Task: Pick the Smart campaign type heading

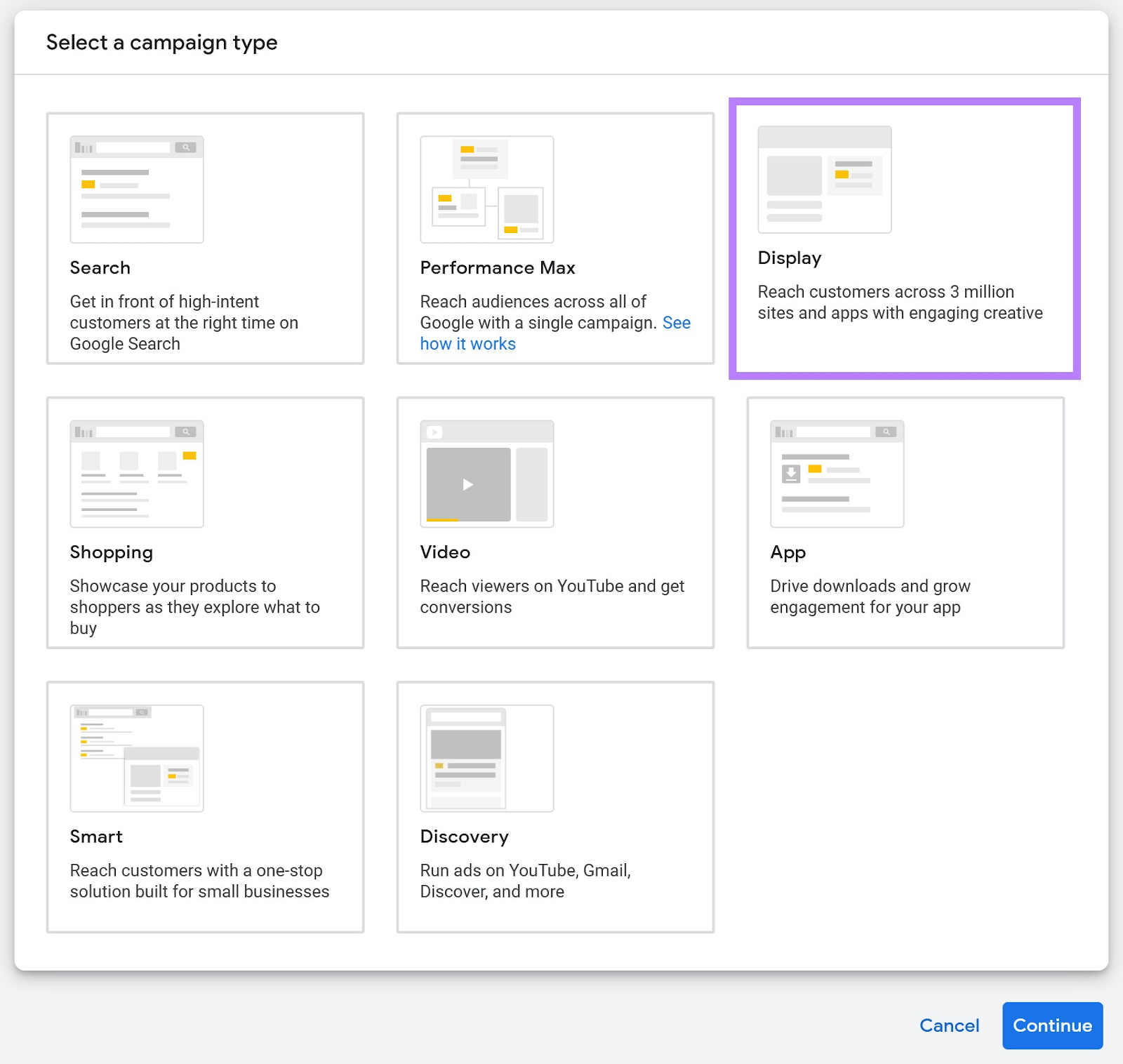Action: point(96,837)
